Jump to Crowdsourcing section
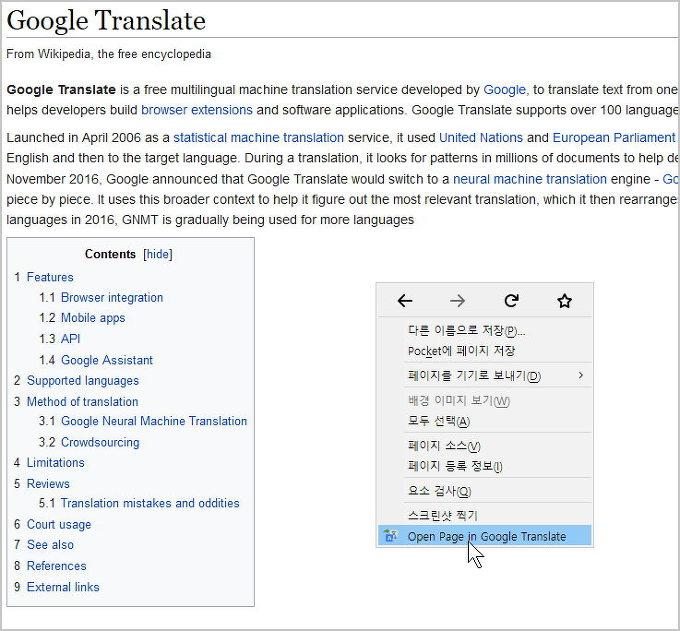 pyautogui.click(x=100, y=442)
